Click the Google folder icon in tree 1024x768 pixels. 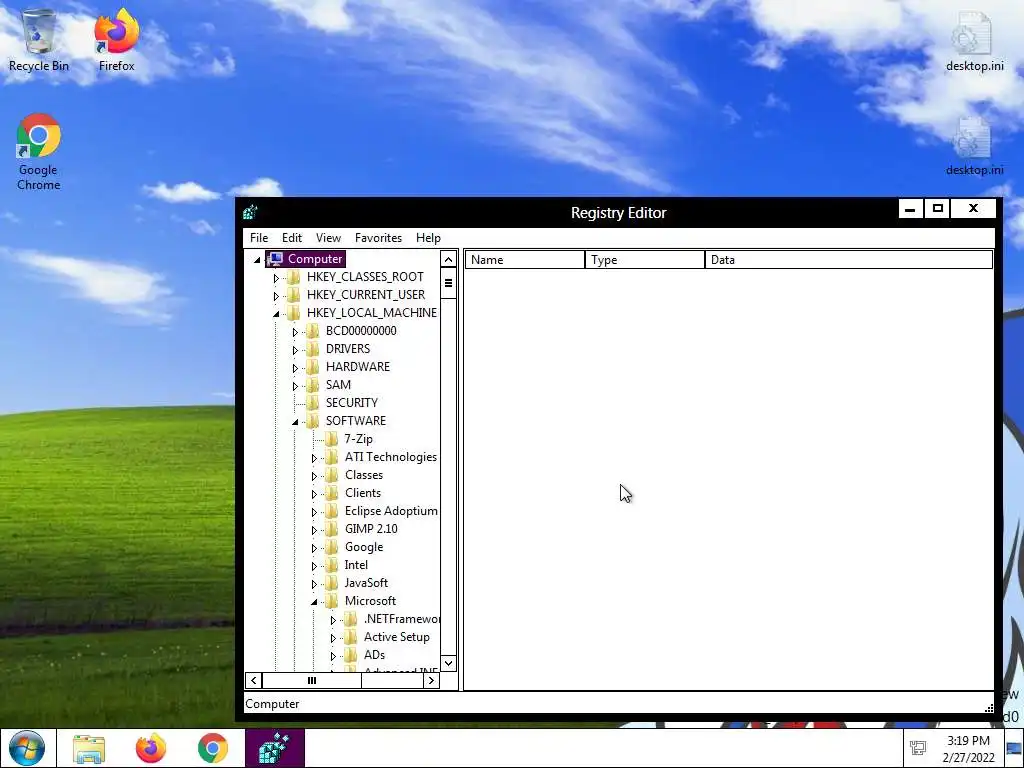point(332,547)
